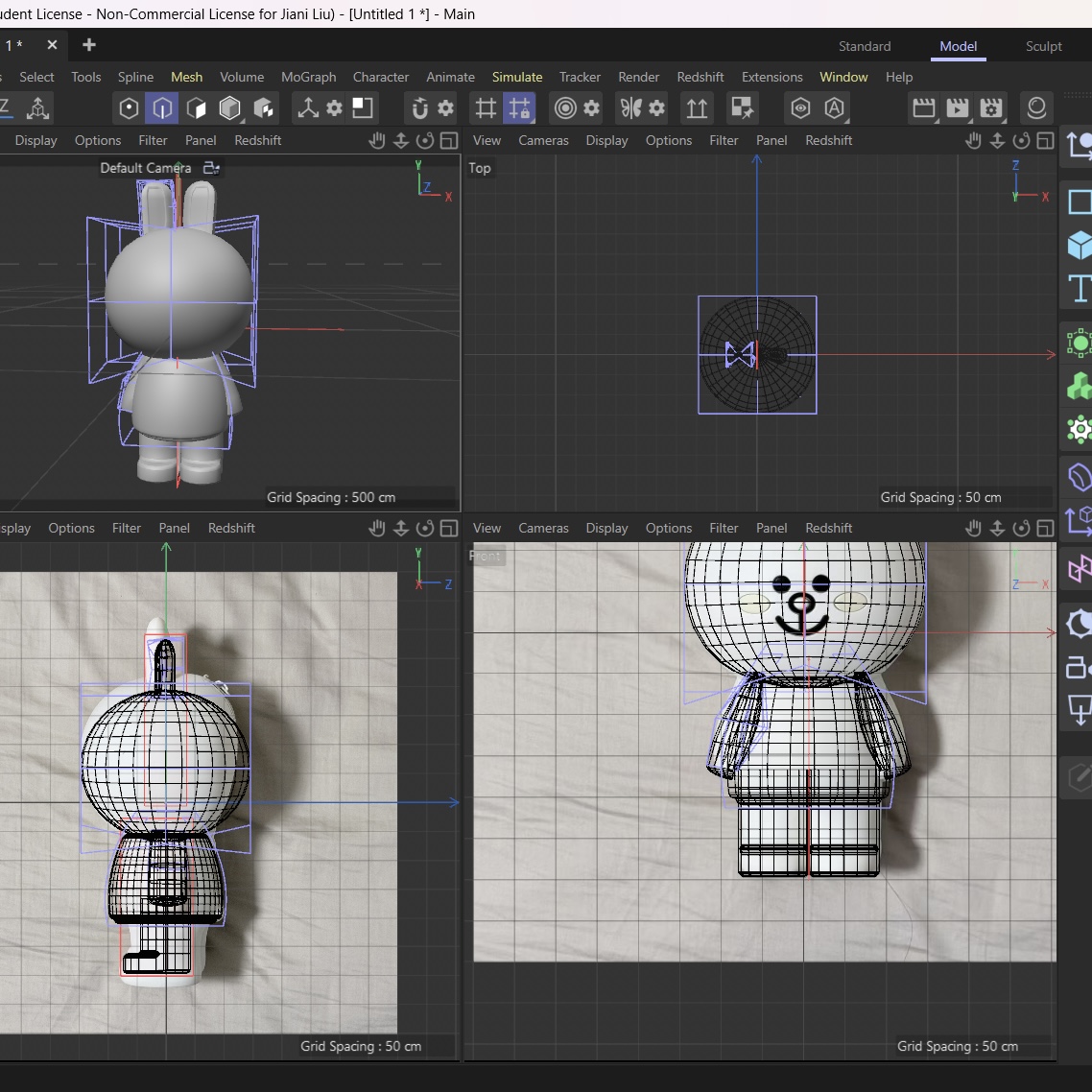Image resolution: width=1092 pixels, height=1092 pixels.
Task: Open the hexagon A icon dropdown
Action: pyautogui.click(x=834, y=107)
